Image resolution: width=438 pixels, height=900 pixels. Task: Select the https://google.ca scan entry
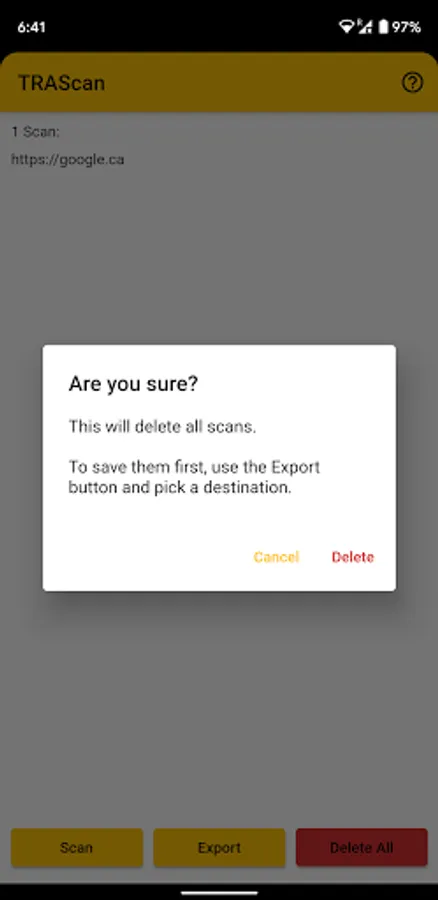(68, 160)
